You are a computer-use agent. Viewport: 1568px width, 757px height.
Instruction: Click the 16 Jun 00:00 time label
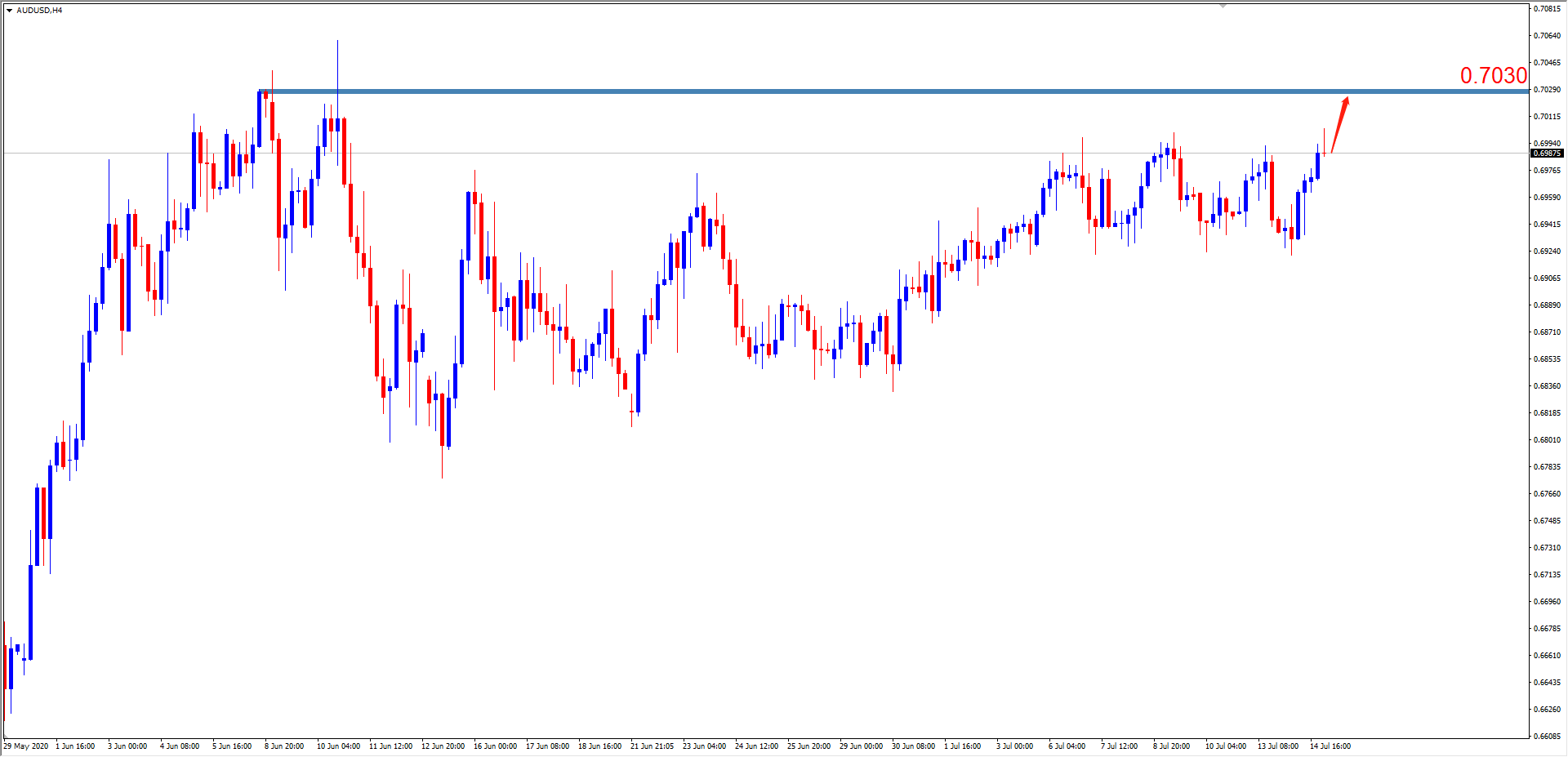coord(495,746)
